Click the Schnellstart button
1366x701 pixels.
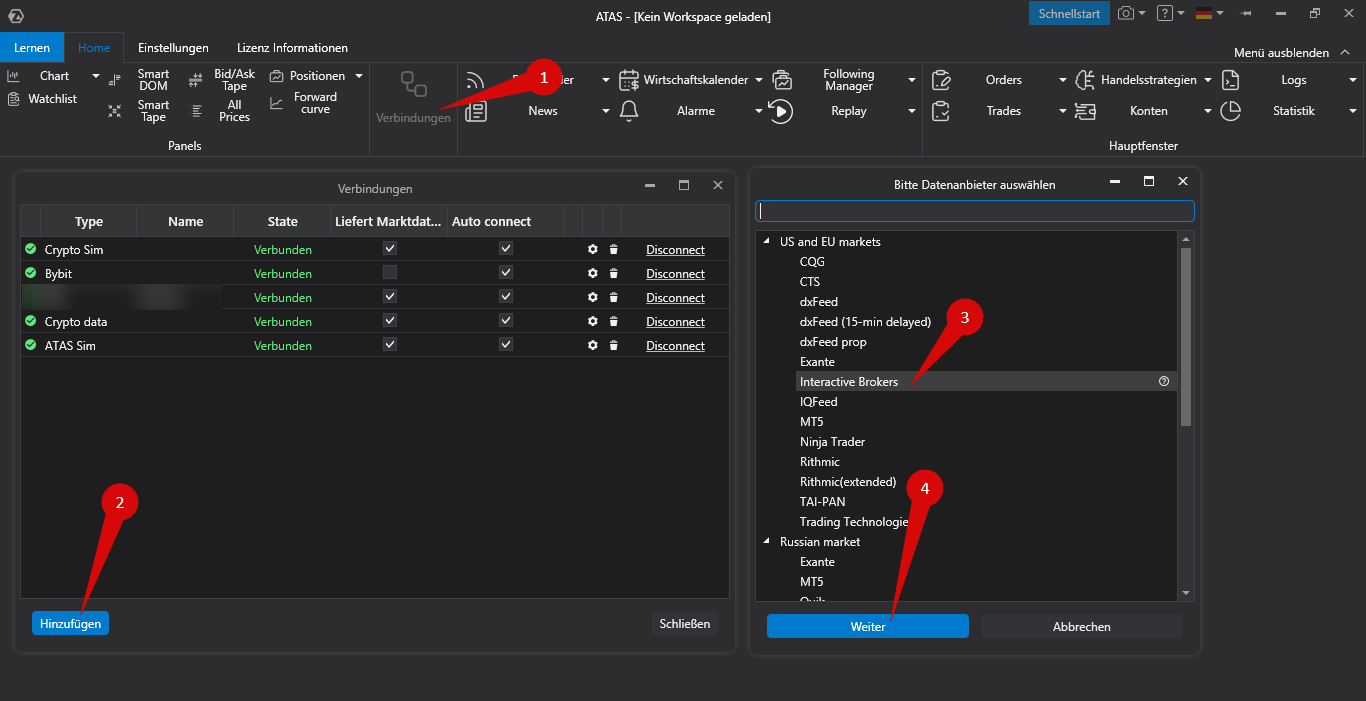point(1069,13)
